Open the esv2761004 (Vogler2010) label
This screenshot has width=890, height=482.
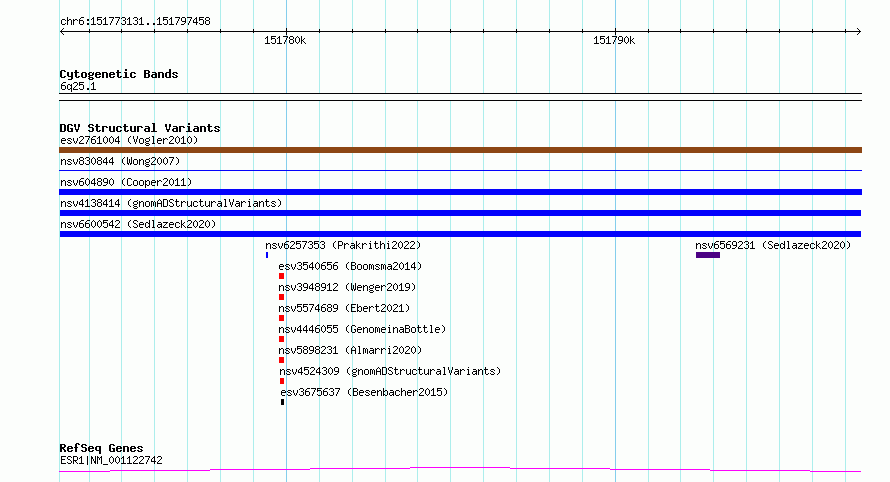[x=129, y=140]
